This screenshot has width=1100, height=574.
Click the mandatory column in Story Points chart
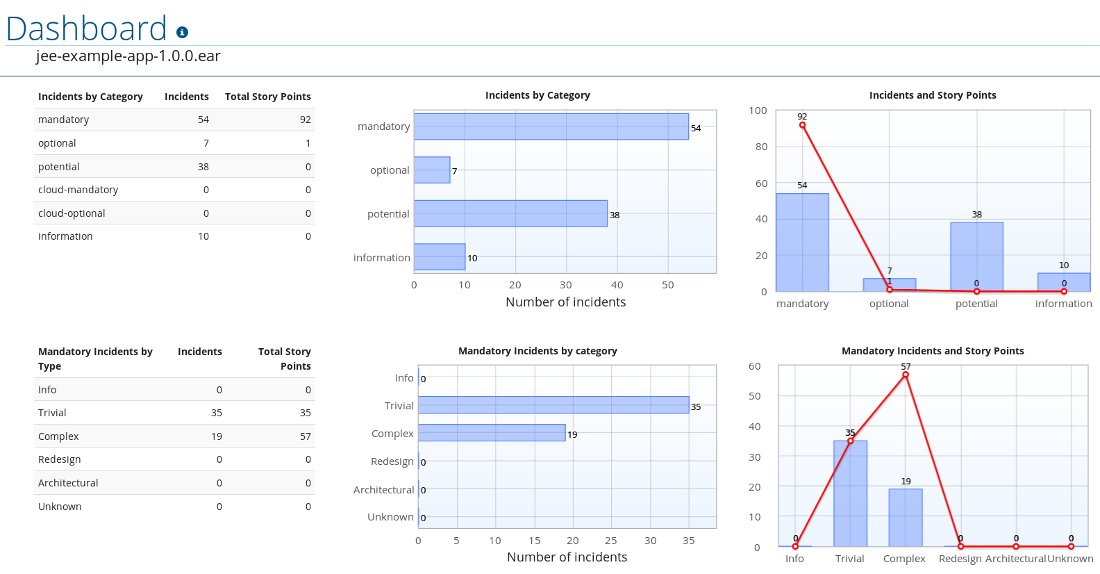click(803, 242)
